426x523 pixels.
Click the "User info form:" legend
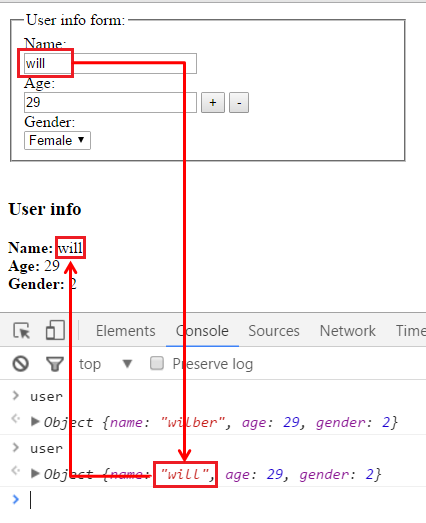[x=75, y=20]
